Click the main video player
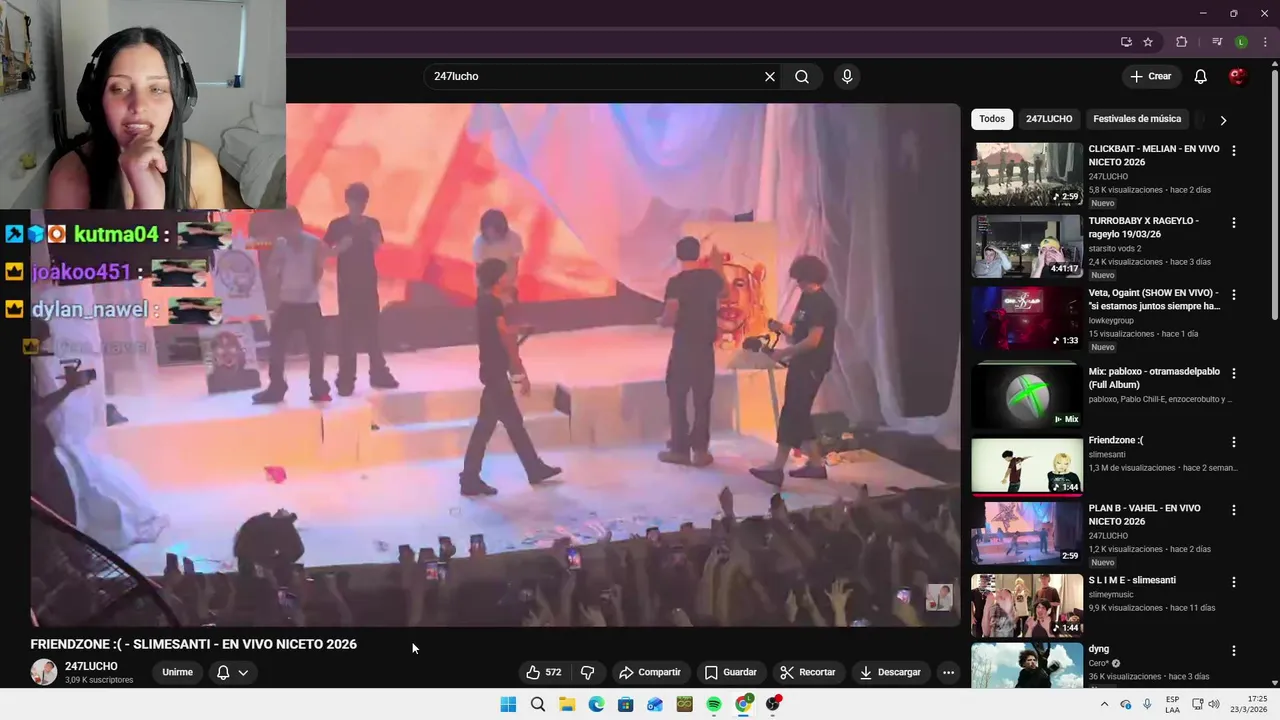Image resolution: width=1280 pixels, height=720 pixels. point(495,365)
